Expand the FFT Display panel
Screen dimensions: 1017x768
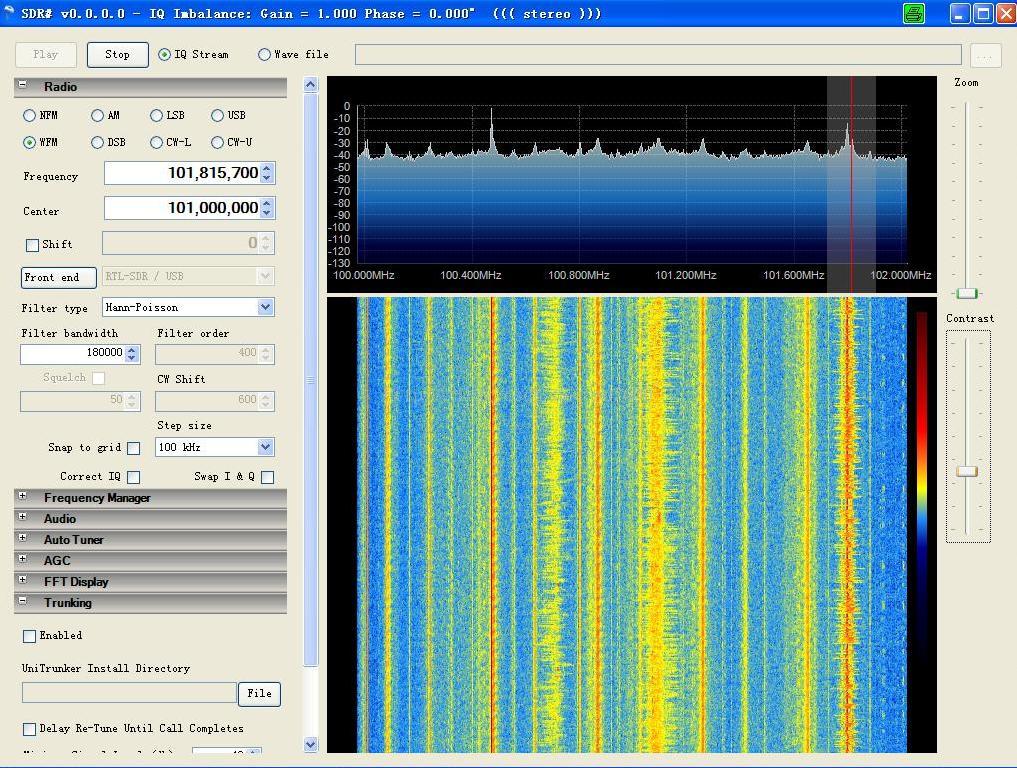[23, 580]
